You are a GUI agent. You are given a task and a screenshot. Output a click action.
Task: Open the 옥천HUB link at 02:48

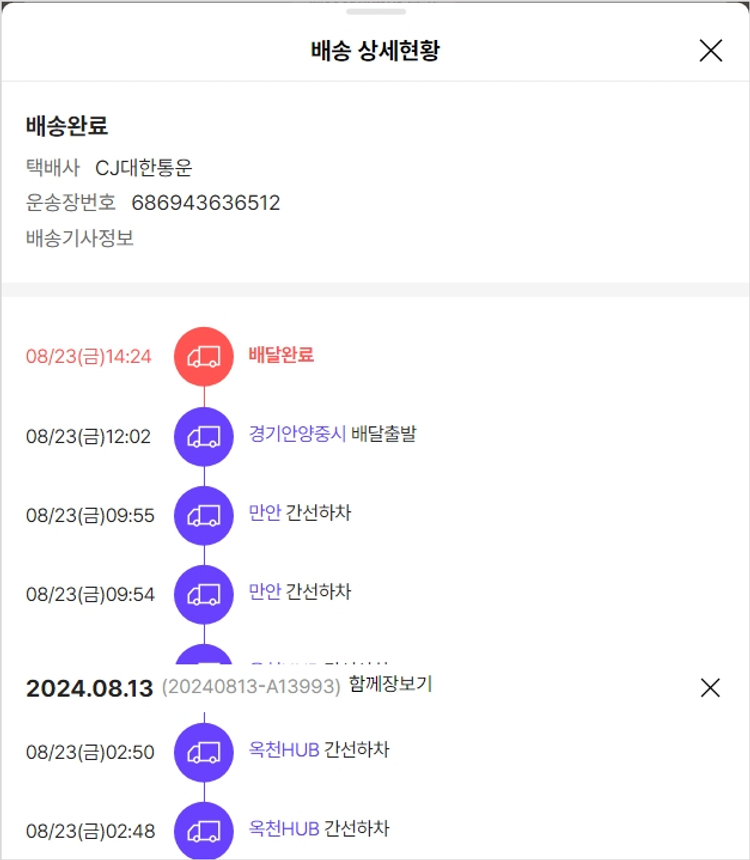(284, 829)
